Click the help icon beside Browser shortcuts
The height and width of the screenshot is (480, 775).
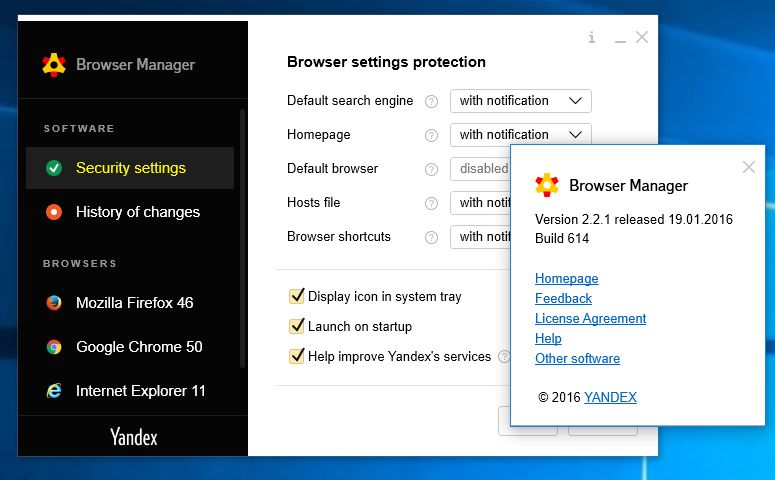point(431,237)
